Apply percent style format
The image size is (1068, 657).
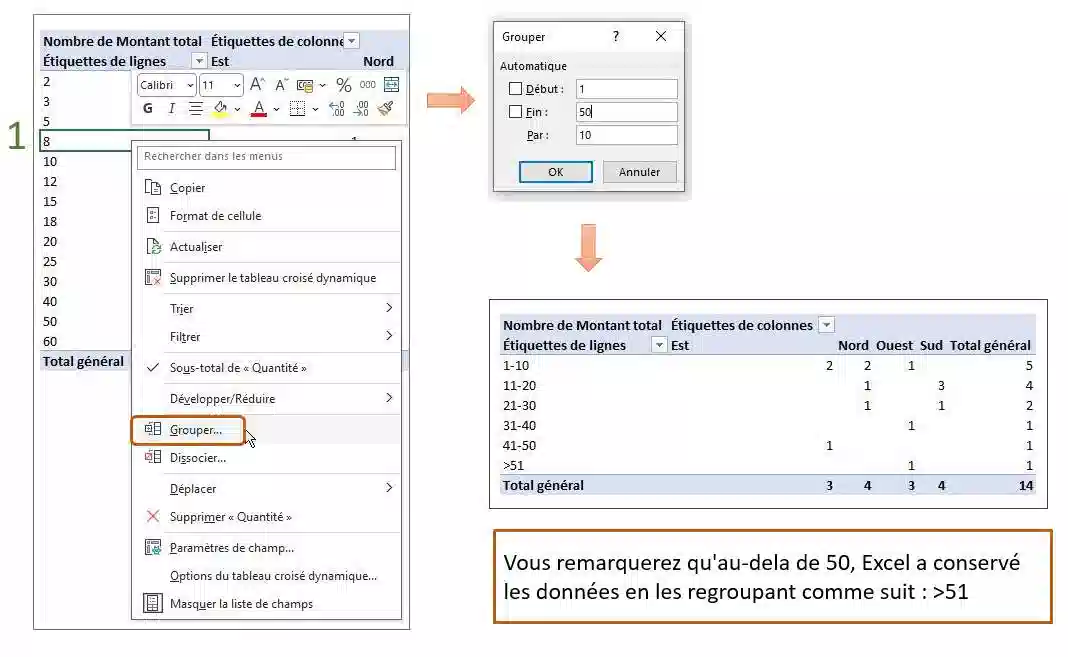point(343,85)
